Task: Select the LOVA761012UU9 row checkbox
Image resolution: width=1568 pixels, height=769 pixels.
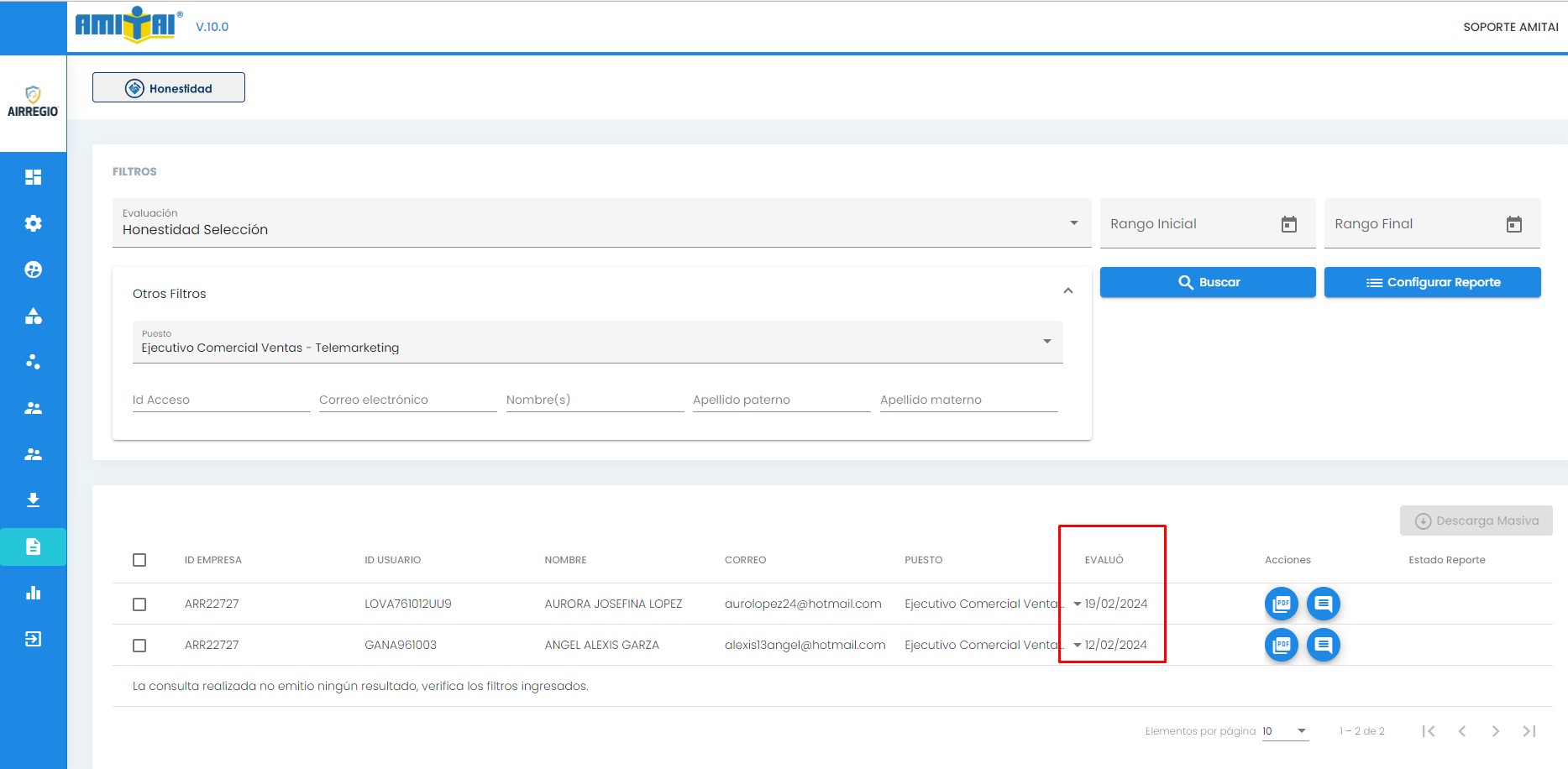Action: (x=139, y=604)
